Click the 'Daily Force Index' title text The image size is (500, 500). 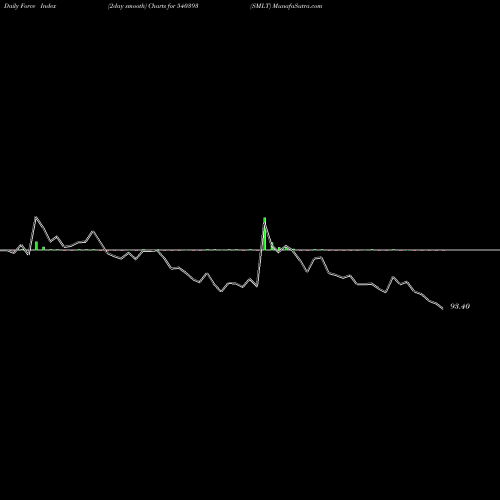[30, 6]
